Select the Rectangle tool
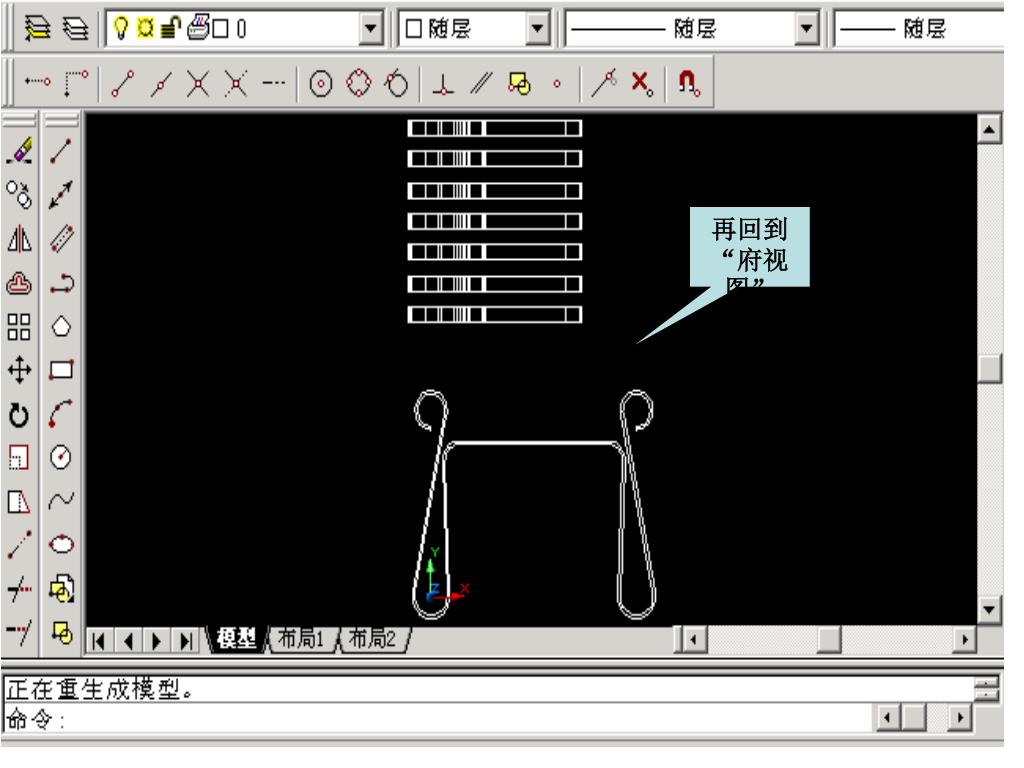1024x768 pixels. (x=61, y=370)
